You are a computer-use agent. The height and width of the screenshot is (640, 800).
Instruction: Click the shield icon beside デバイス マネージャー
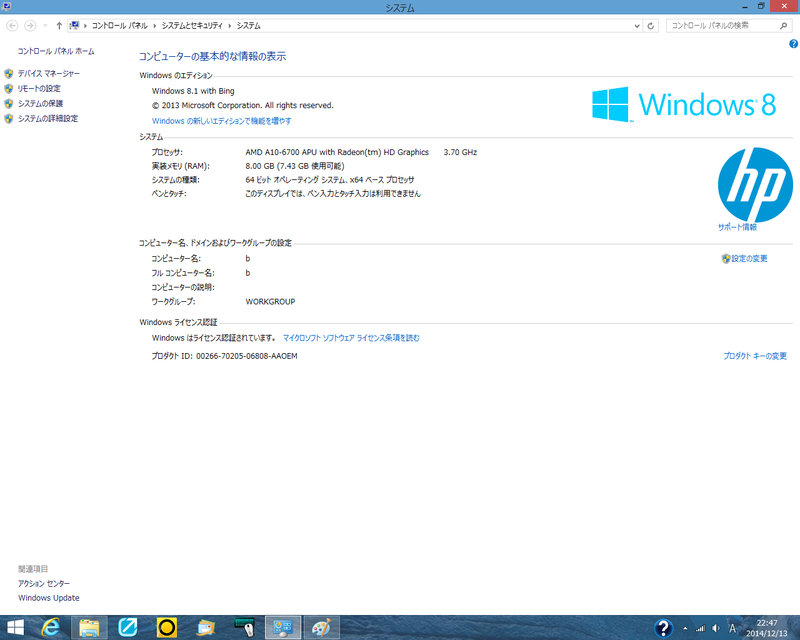(x=9, y=73)
